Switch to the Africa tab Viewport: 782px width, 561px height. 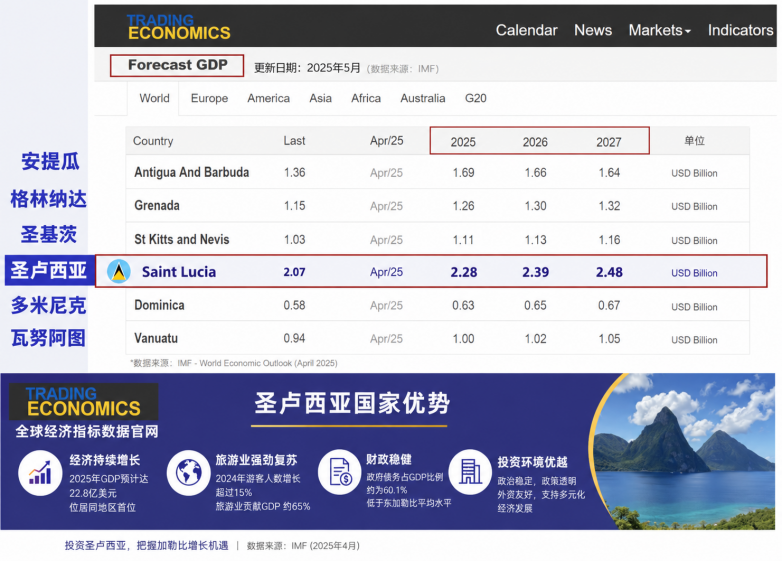[x=366, y=98]
